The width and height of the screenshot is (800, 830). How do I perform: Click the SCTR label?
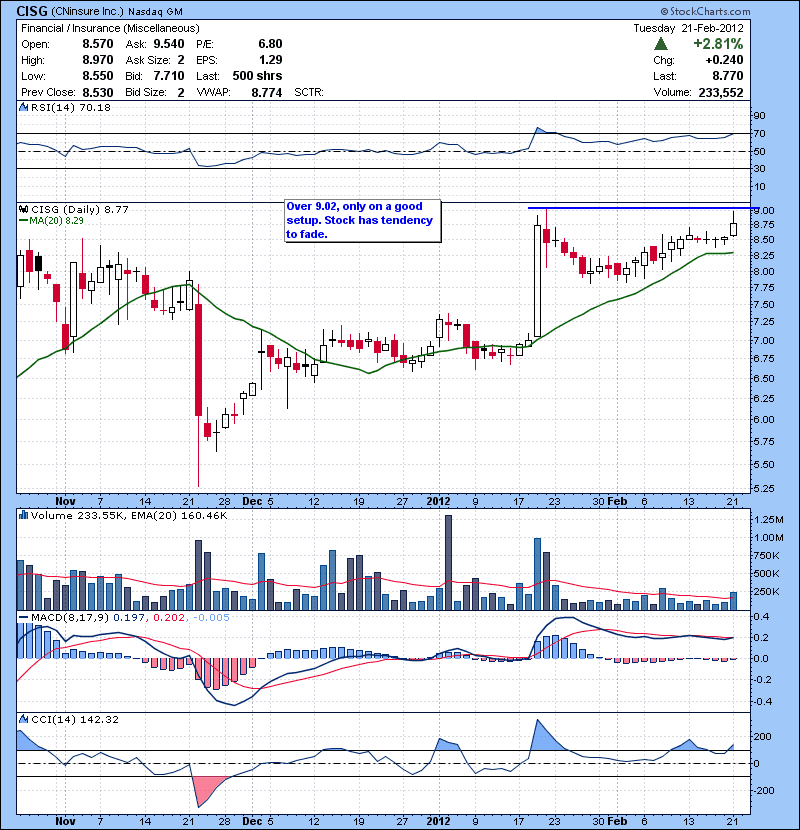[309, 92]
